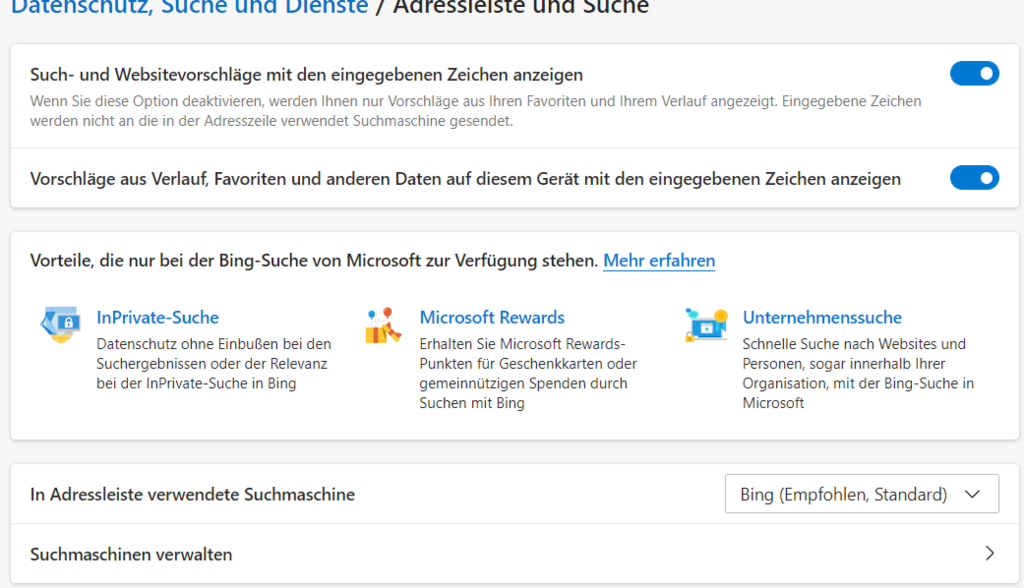Disable search and website suggestions toggle

(973, 74)
